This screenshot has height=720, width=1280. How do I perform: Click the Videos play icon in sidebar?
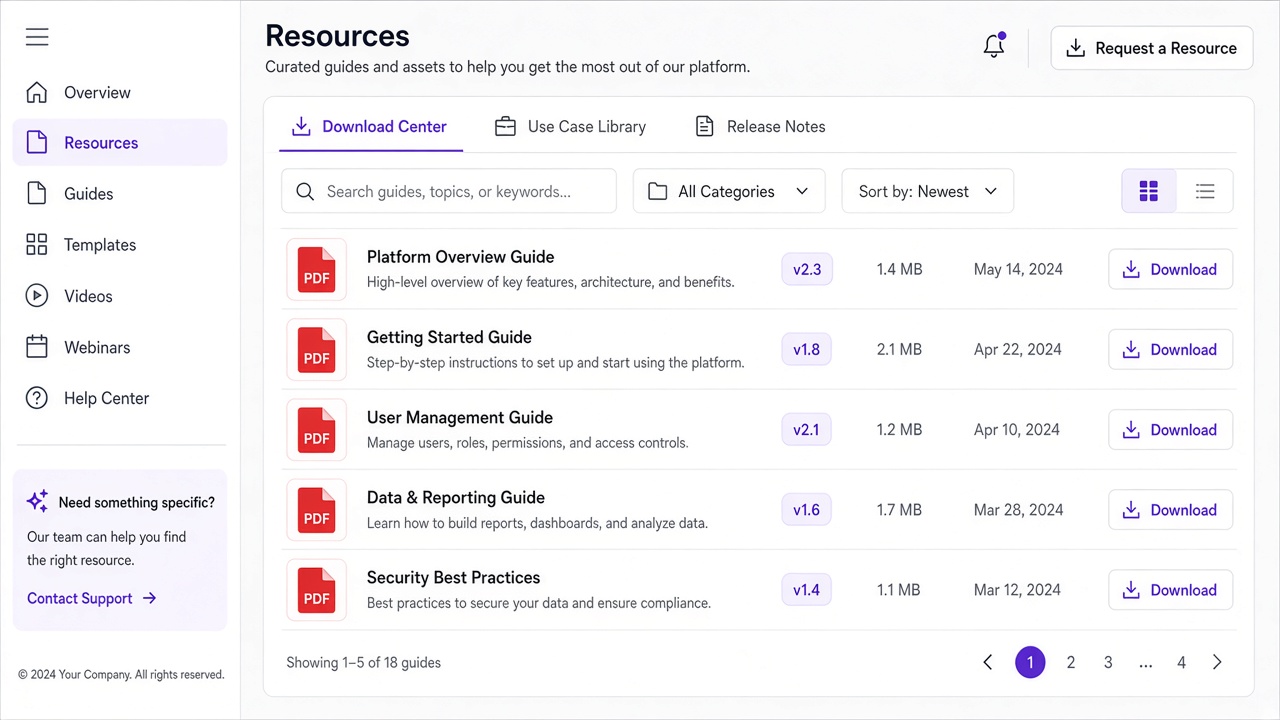pos(37,296)
